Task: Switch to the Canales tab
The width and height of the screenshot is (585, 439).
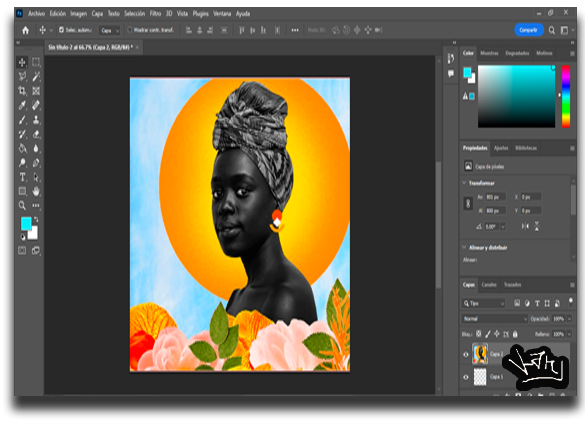Action: [x=489, y=285]
